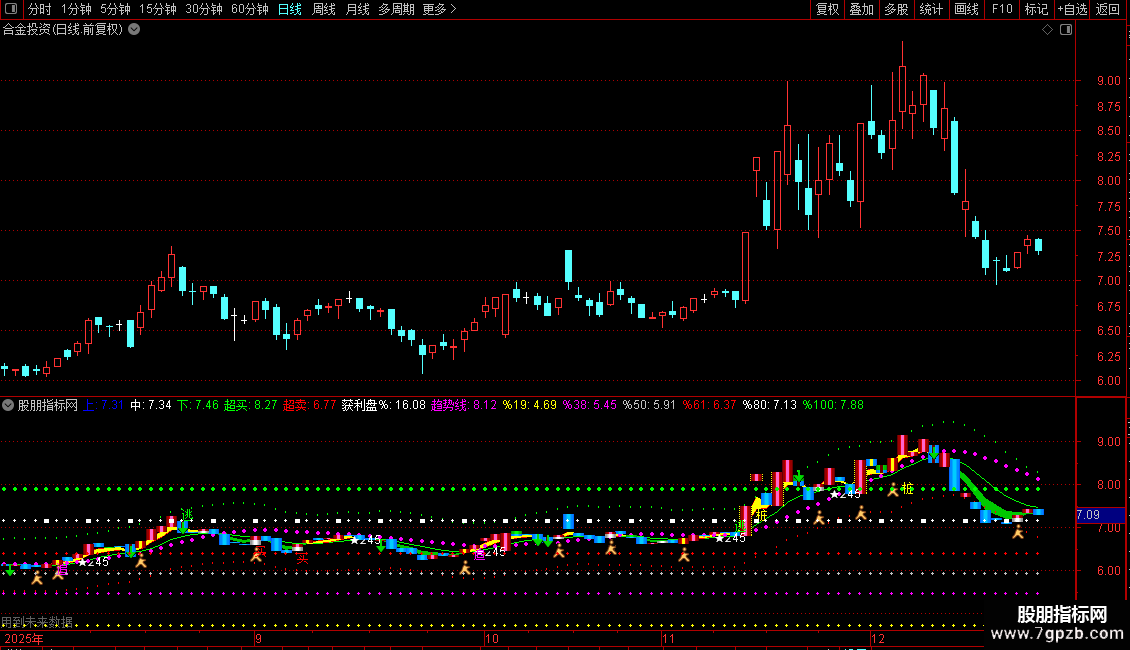The width and height of the screenshot is (1130, 650).
Task: Click the 叠加 overlay button
Action: click(x=861, y=9)
